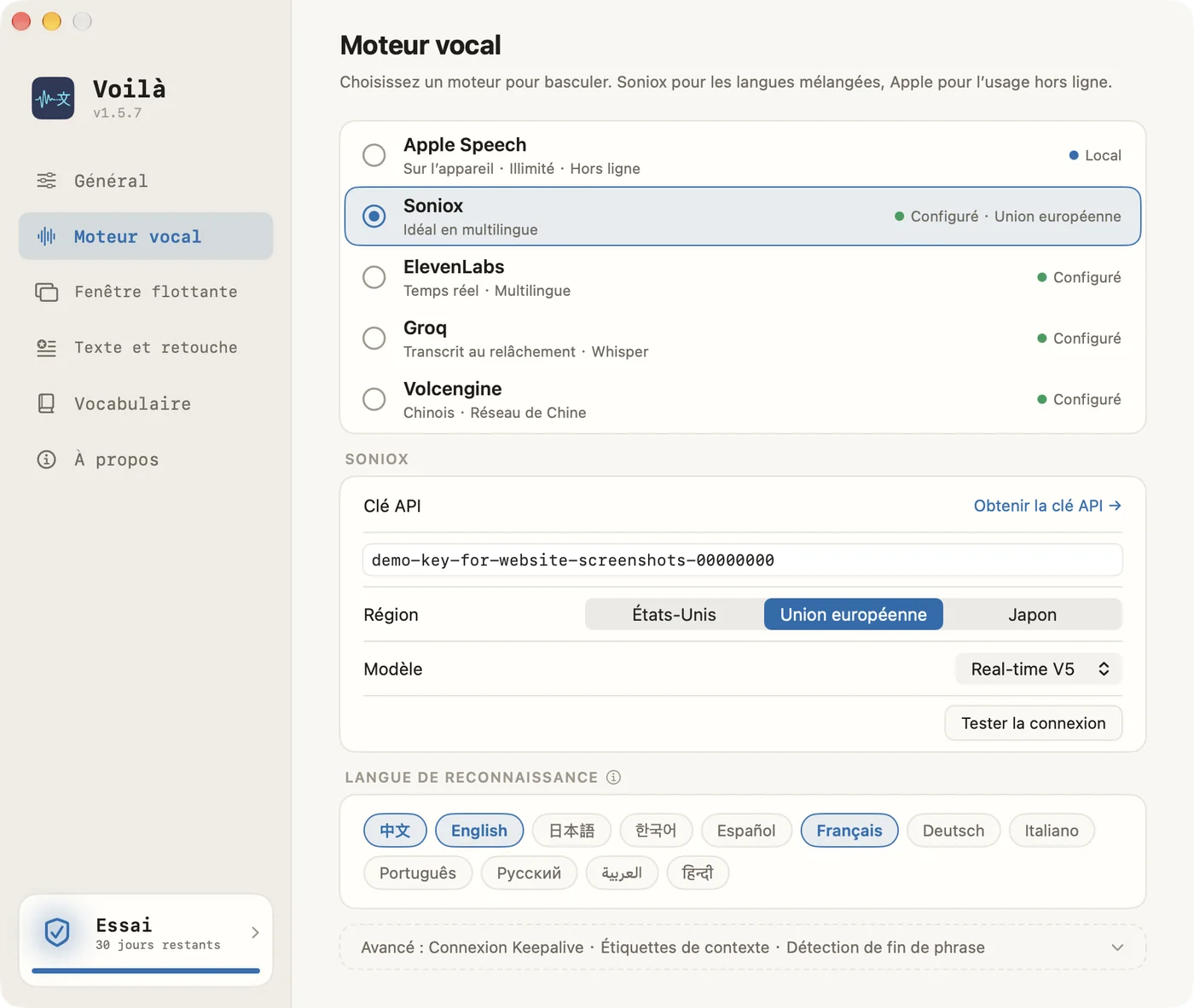Click the Texte et retouche icon
This screenshot has width=1194, height=1008.
pyautogui.click(x=47, y=348)
